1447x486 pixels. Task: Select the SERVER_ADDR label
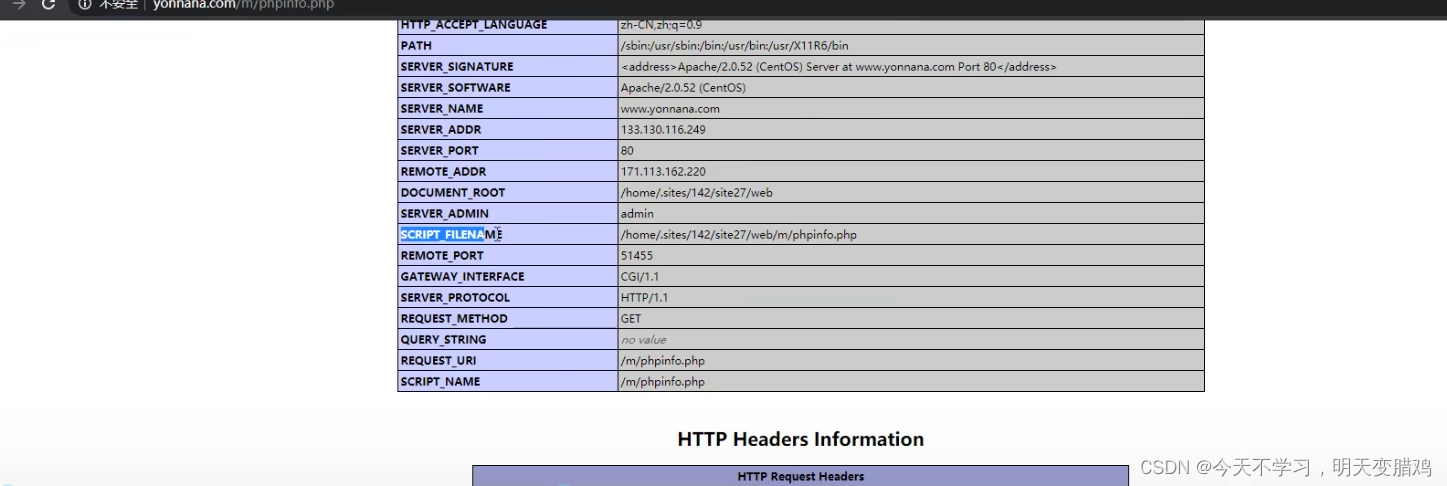point(441,130)
